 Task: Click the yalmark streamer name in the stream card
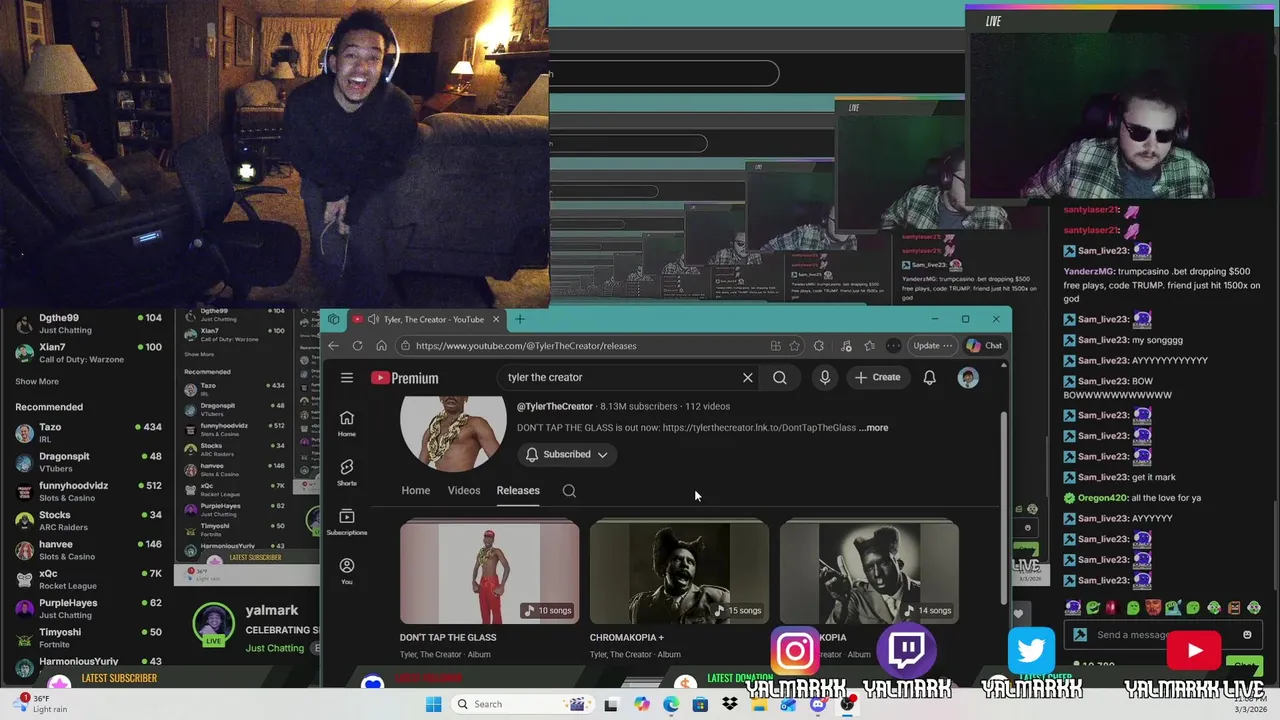(272, 610)
